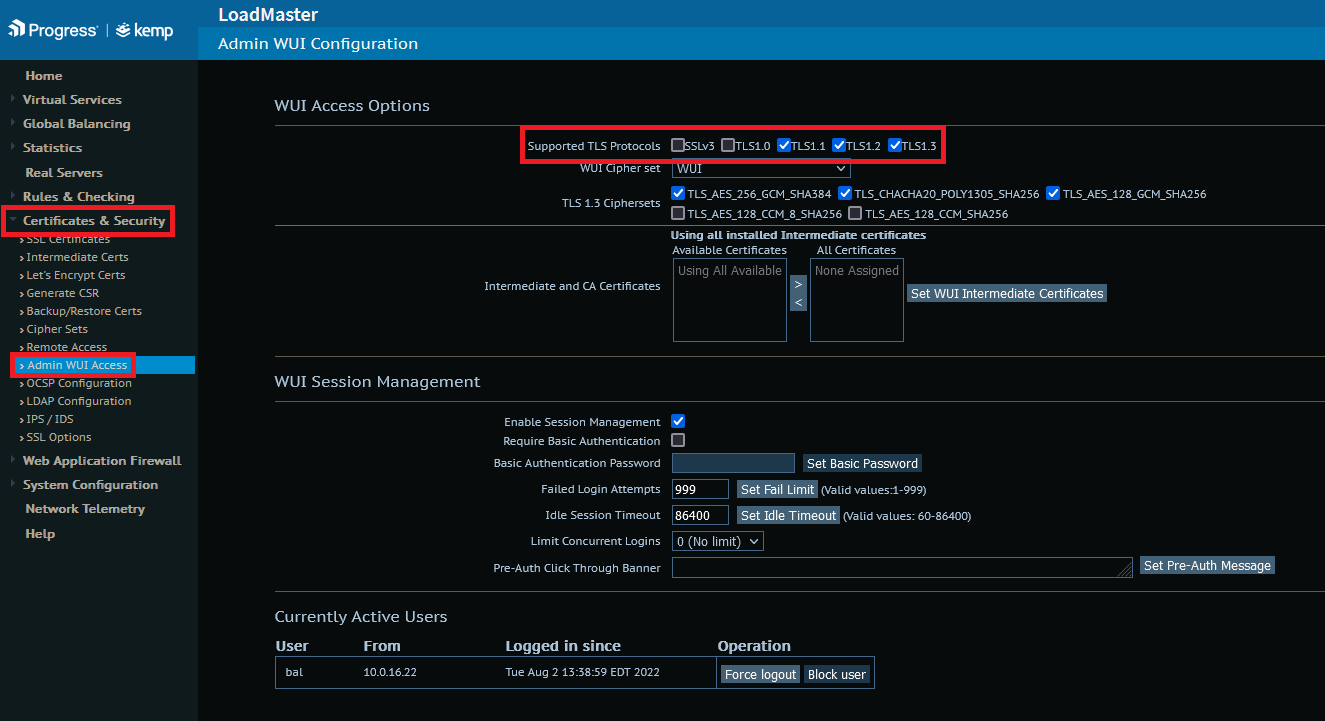Force logout user bal

coord(761,675)
